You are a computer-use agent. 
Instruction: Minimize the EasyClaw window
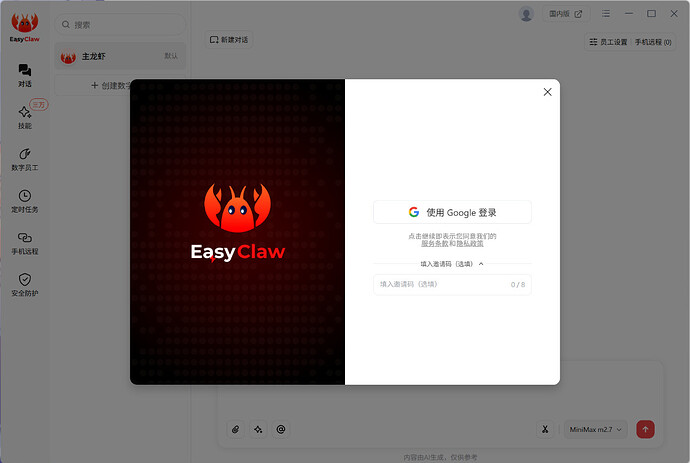point(629,14)
